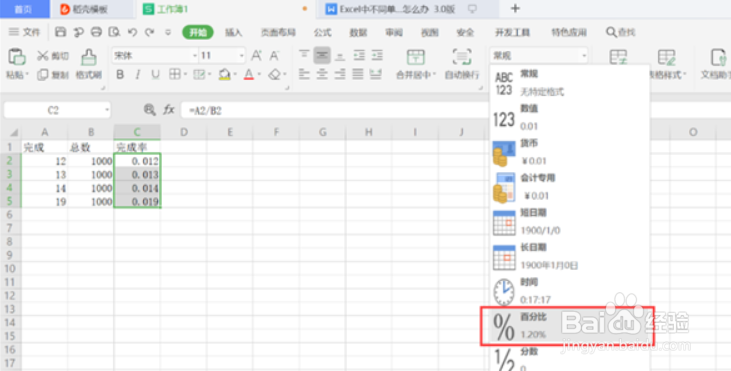Click the Save icon in quick toolbar
Viewport: 731px width, 371px height.
(61, 32)
